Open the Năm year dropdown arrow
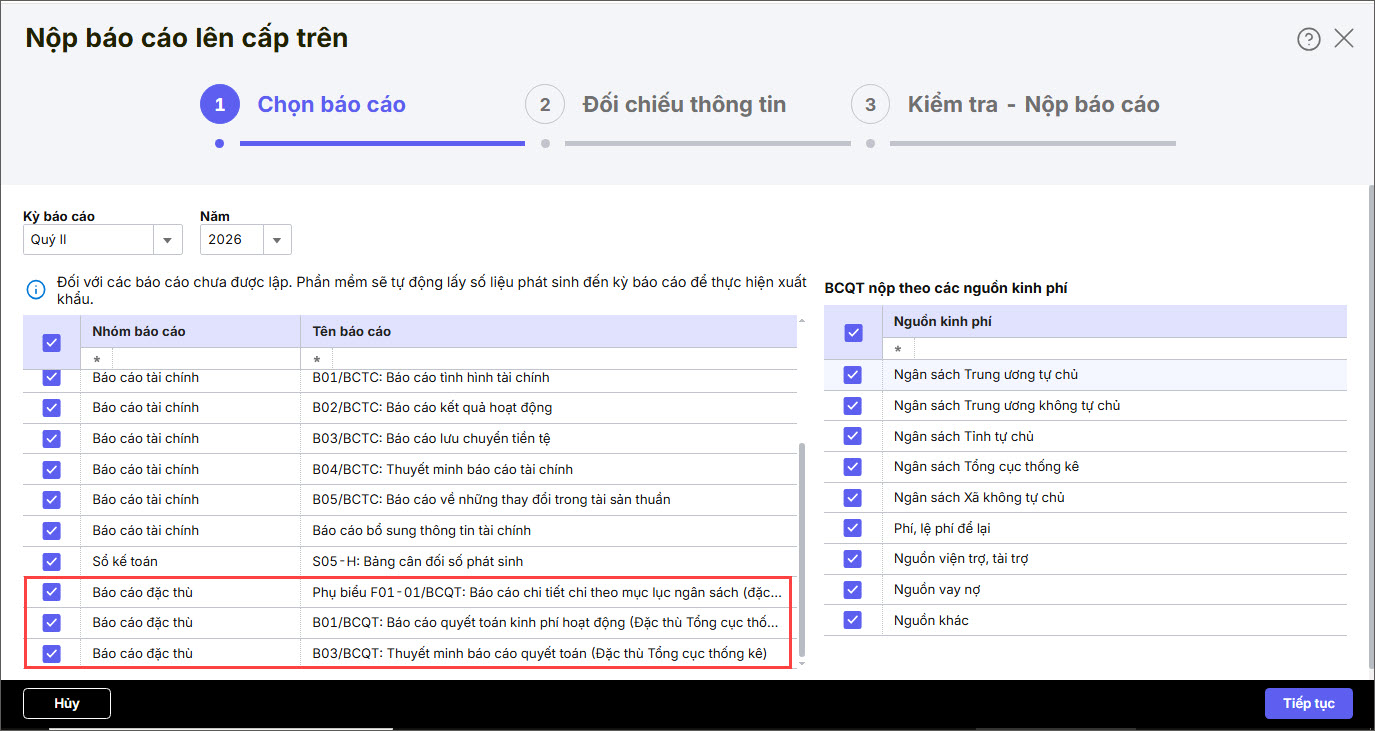This screenshot has height=731, width=1375. (277, 240)
